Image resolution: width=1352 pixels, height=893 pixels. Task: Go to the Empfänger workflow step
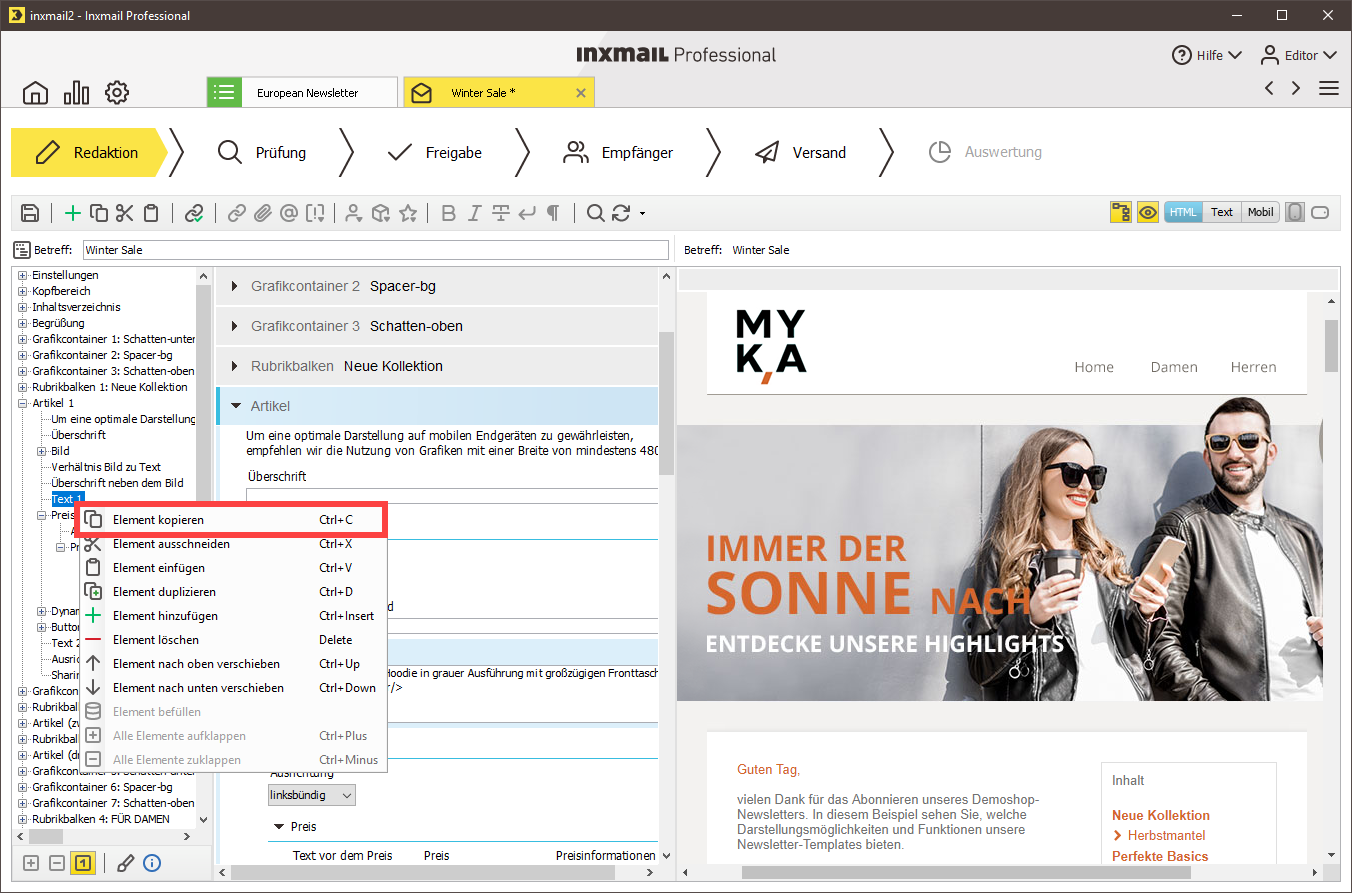coord(618,152)
